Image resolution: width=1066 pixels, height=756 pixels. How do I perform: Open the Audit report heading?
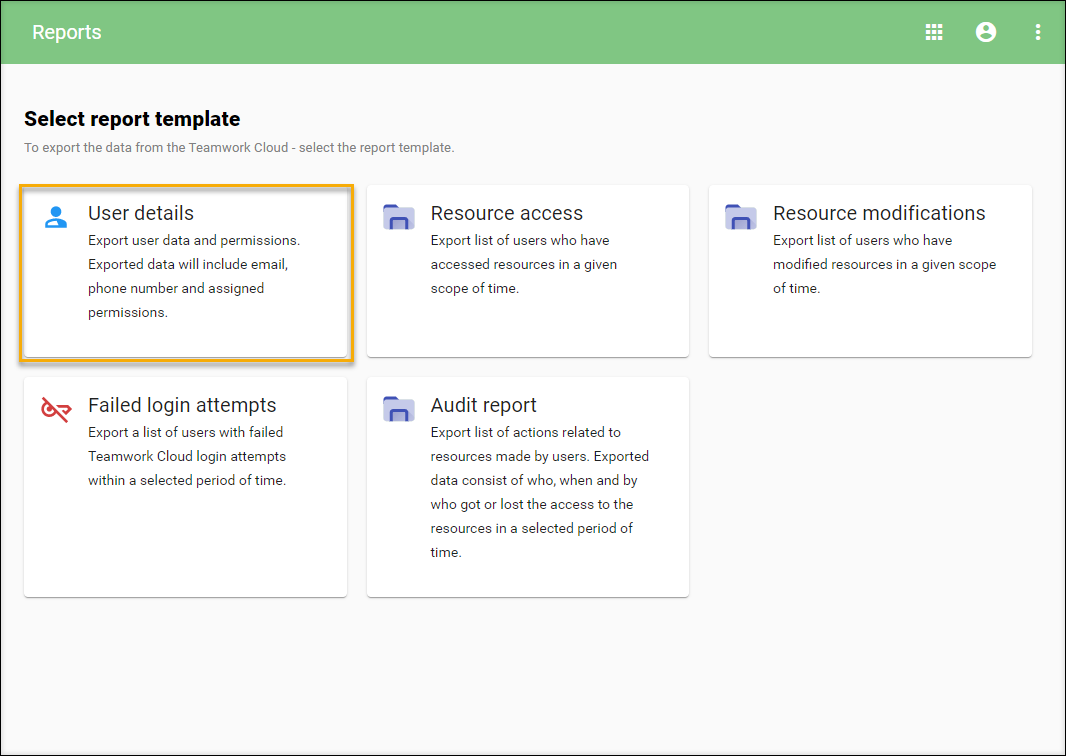pos(484,405)
